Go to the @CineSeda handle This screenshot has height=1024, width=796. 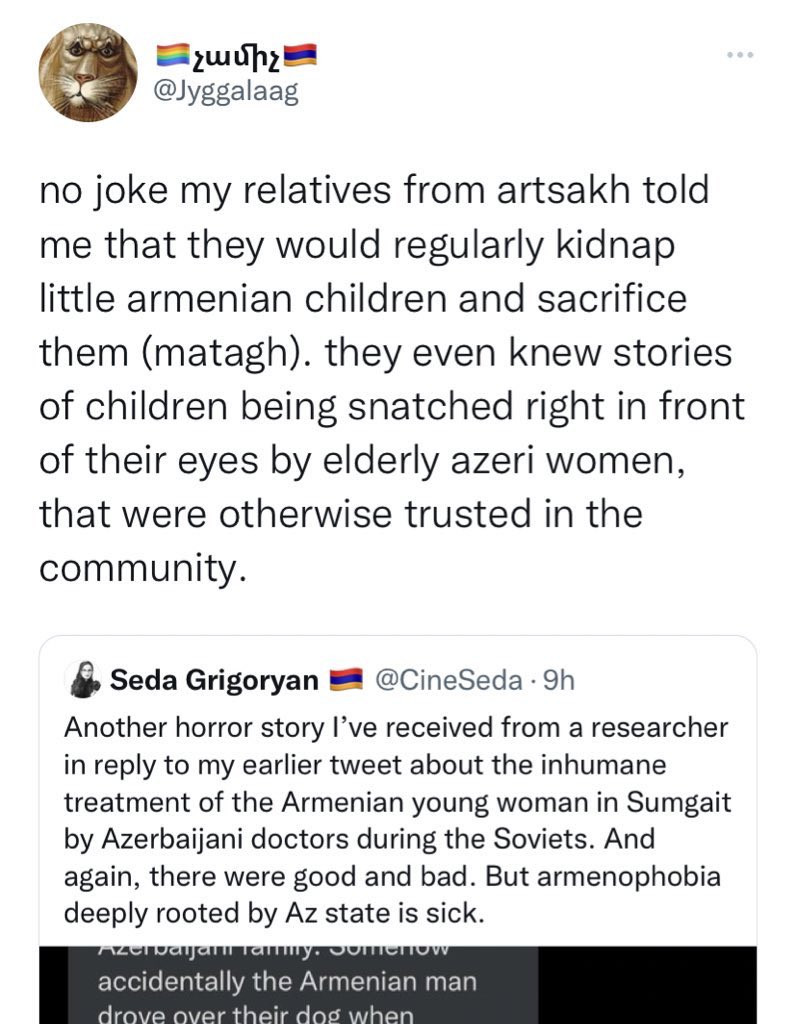tap(447, 681)
